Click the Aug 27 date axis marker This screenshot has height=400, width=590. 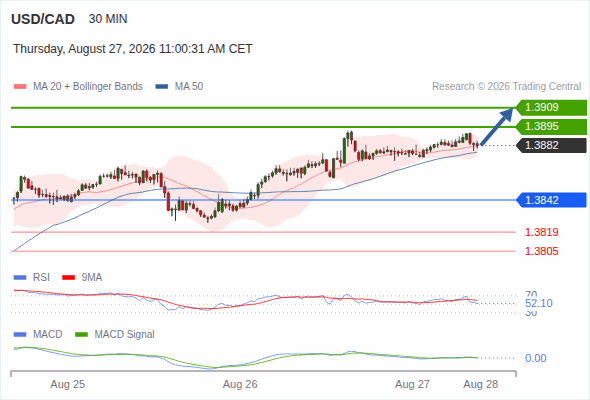coord(412,385)
